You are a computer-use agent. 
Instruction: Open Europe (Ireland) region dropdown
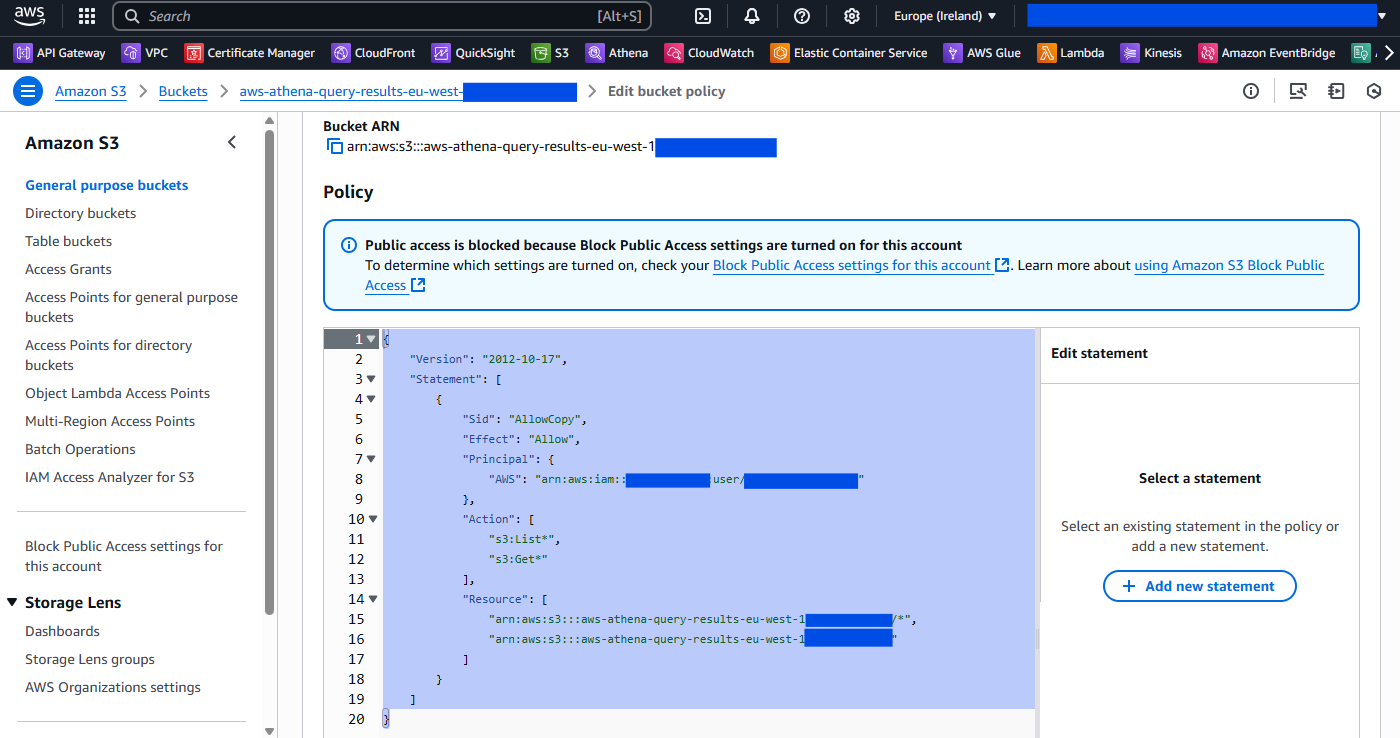click(945, 16)
